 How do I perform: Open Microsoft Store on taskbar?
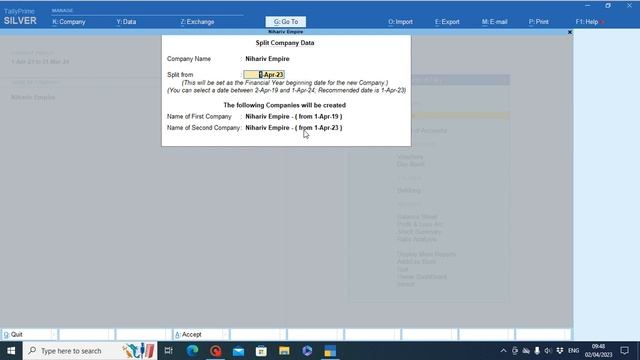coord(261,351)
